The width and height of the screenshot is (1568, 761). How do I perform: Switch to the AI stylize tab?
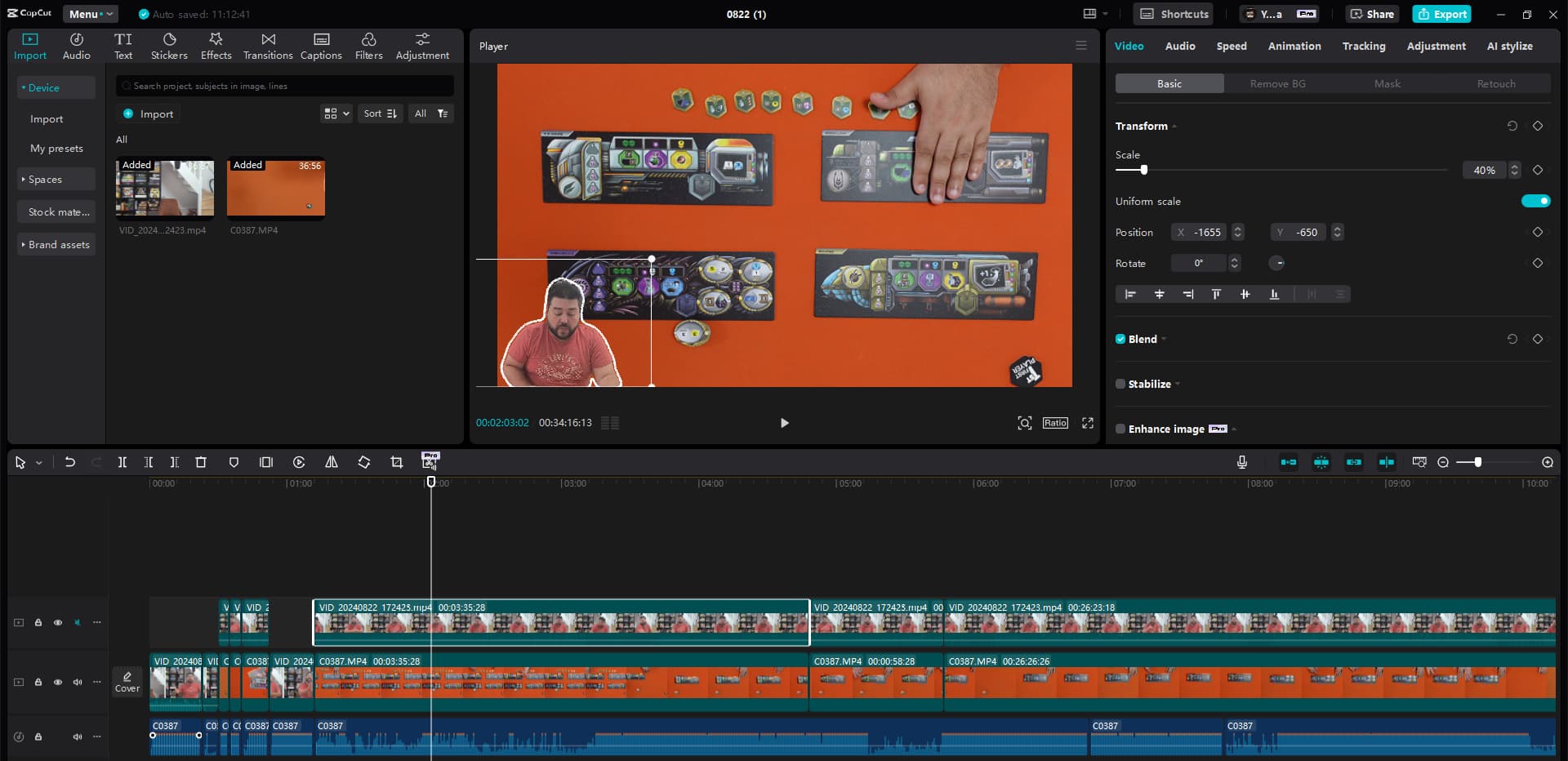pos(1509,46)
